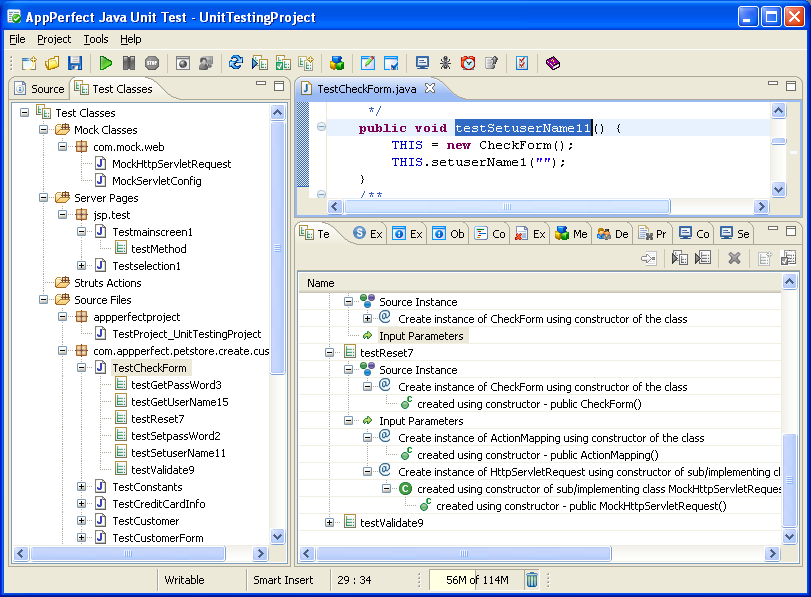Image resolution: width=811 pixels, height=597 pixels.
Task: Switch to the Se tab in lower panel
Action: pyautogui.click(x=735, y=234)
